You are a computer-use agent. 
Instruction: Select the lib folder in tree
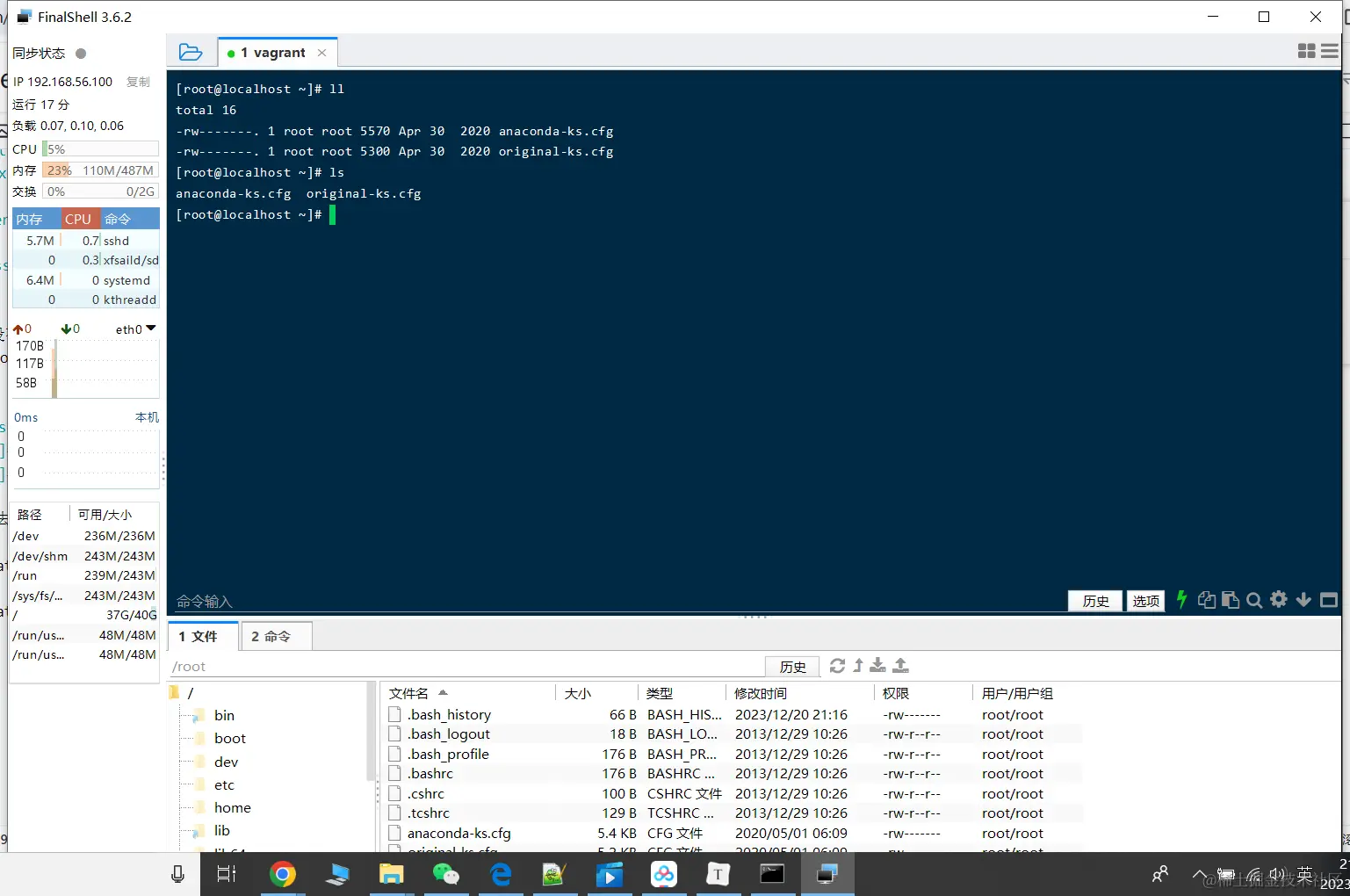coord(221,830)
